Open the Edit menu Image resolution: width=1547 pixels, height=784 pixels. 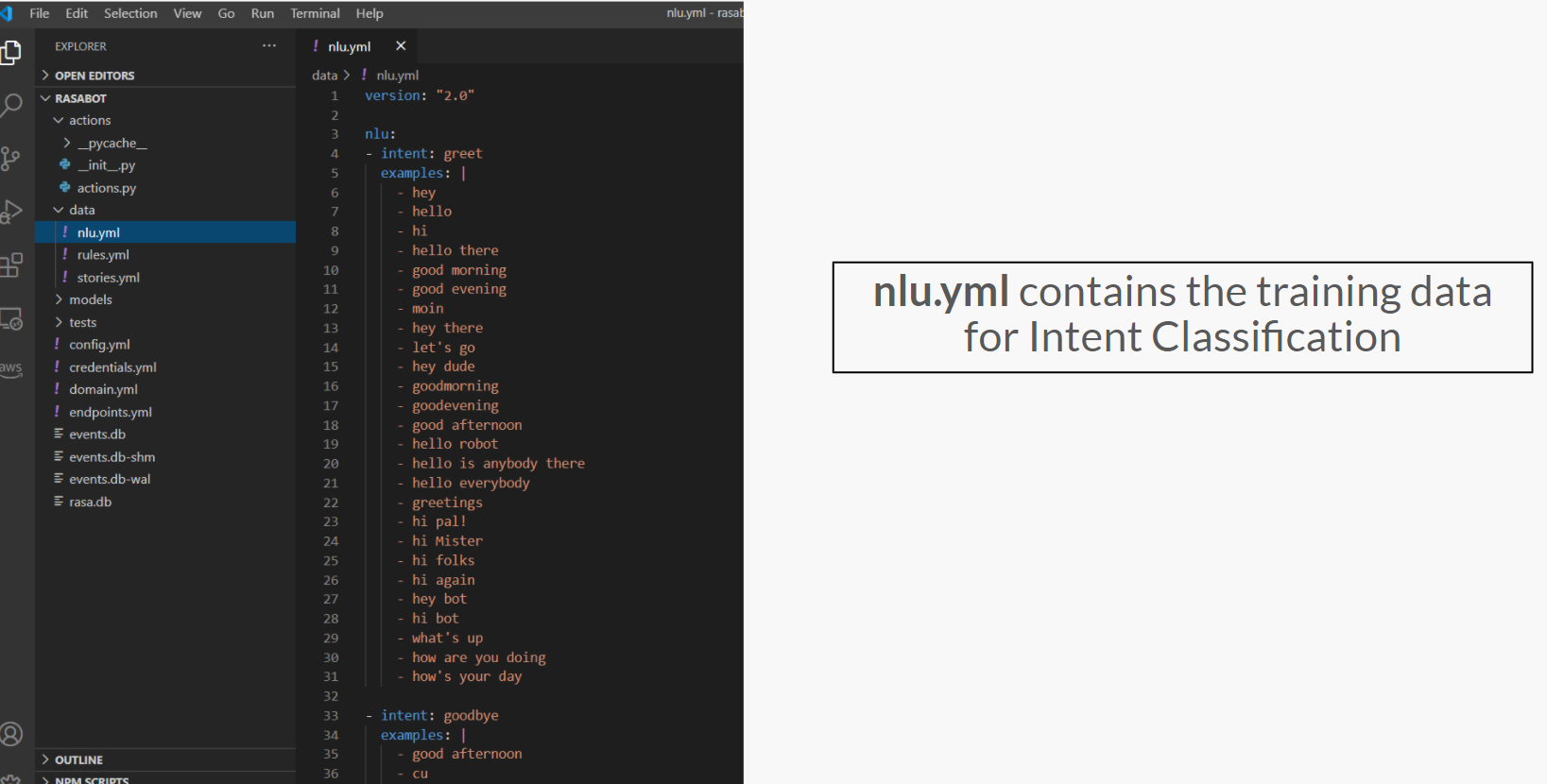tap(77, 13)
